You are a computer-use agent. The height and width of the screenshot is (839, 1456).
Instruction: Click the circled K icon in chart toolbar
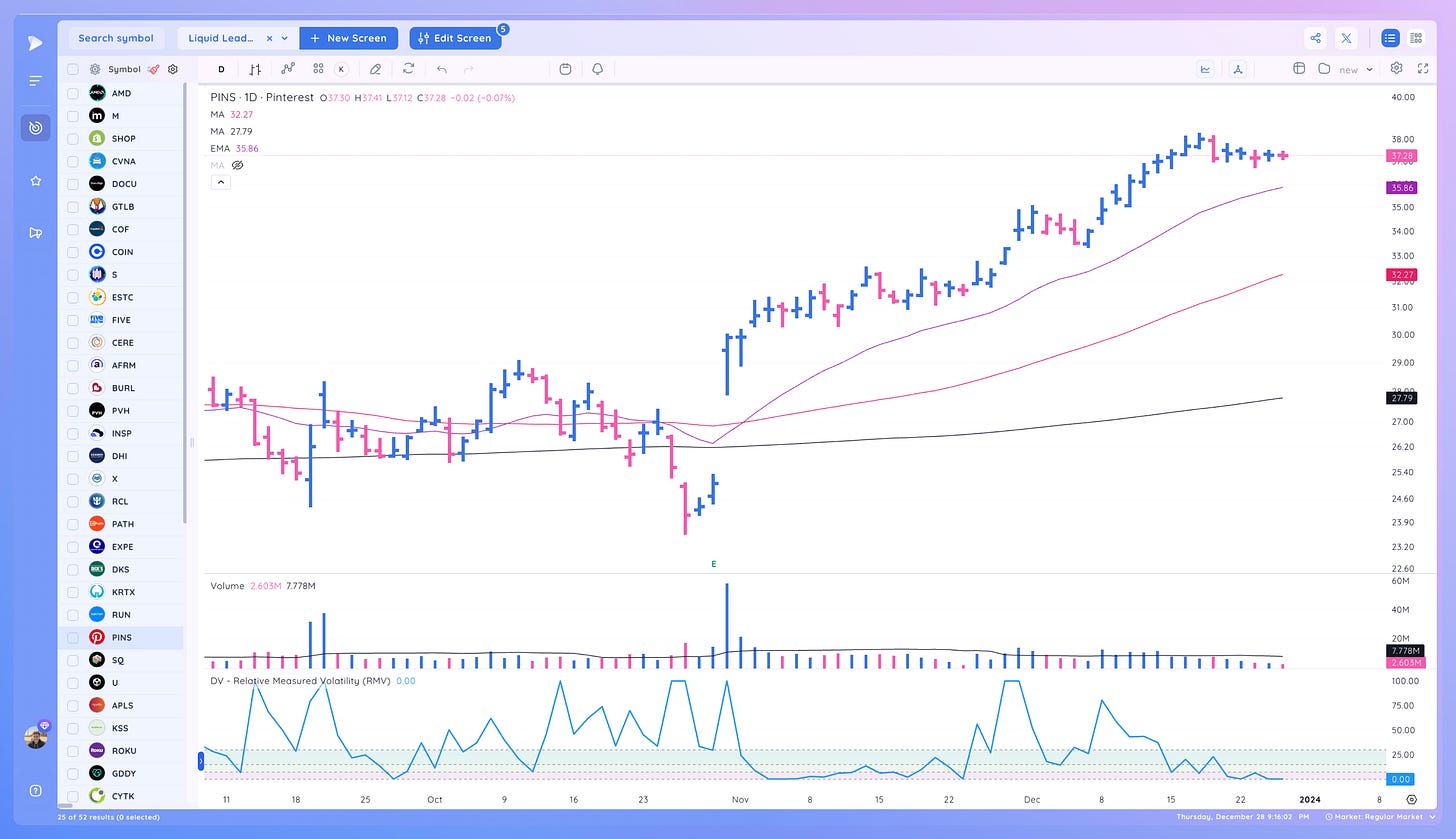[x=342, y=69]
